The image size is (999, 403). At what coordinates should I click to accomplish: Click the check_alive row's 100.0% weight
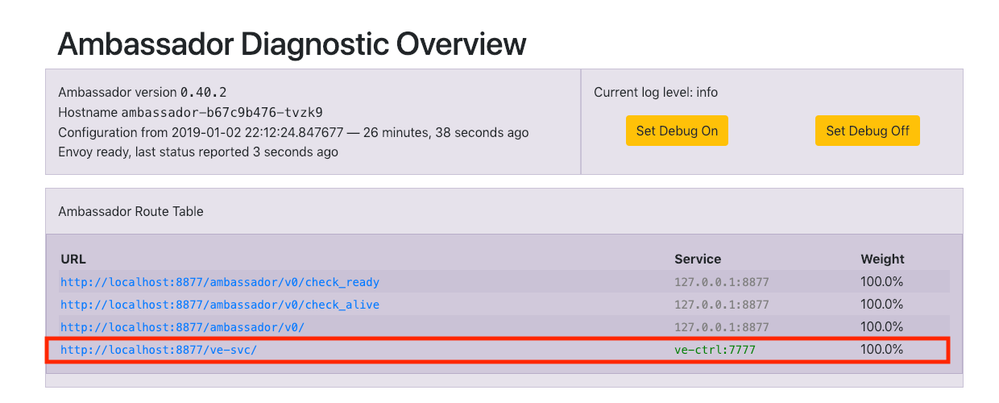pos(882,304)
